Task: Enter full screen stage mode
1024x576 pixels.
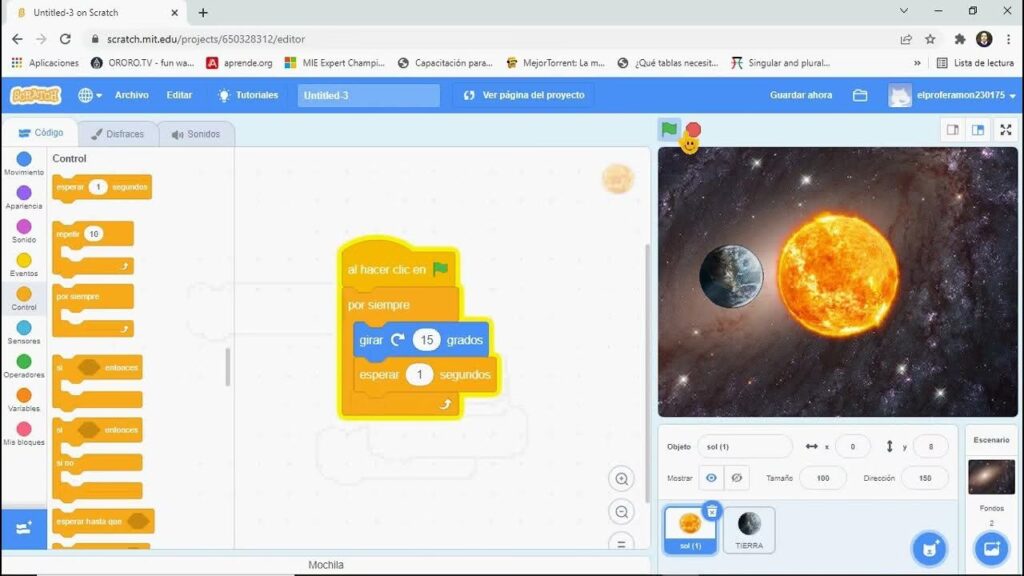Action: 1005,130
